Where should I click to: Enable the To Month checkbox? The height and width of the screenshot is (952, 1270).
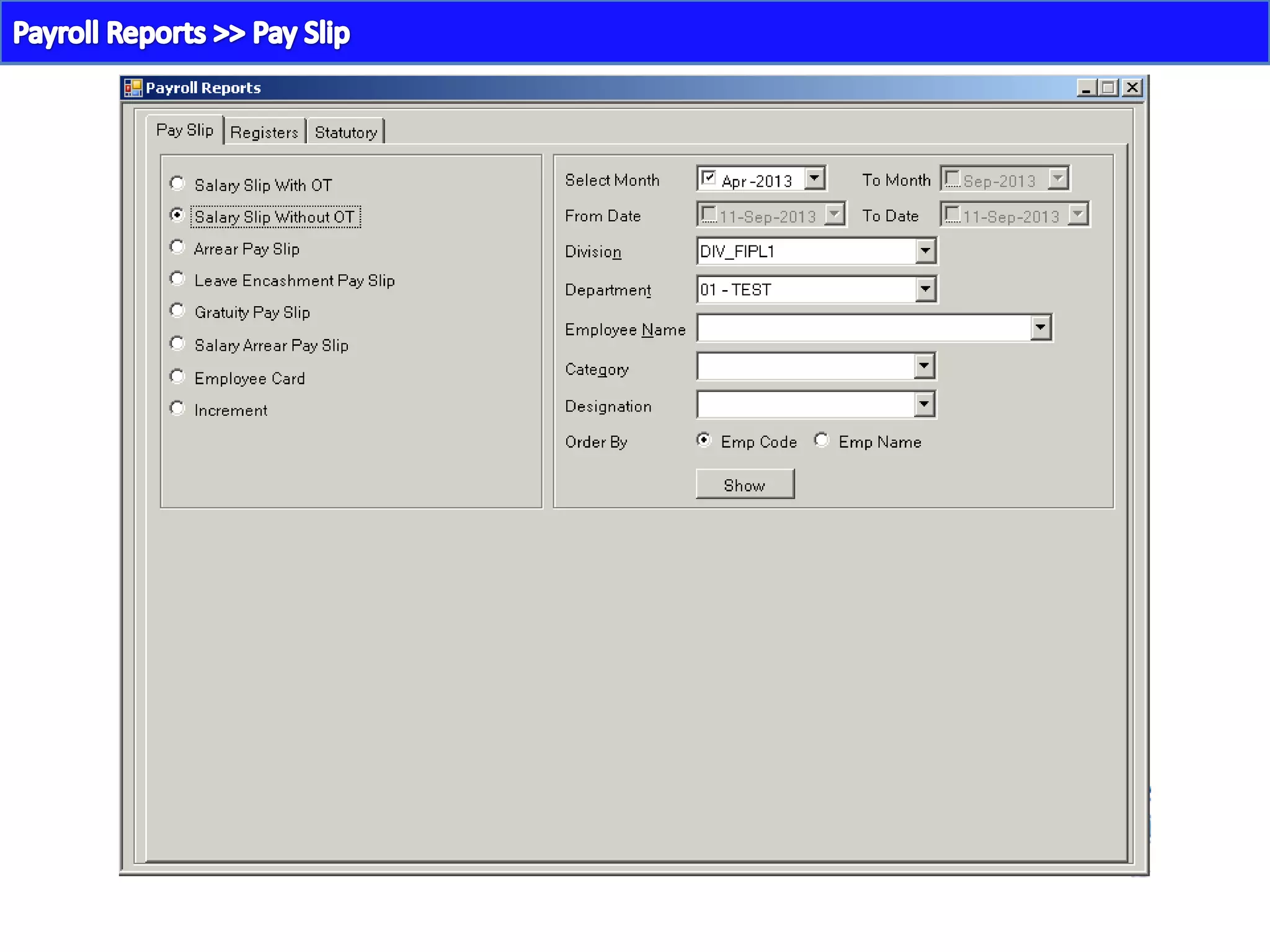[952, 178]
